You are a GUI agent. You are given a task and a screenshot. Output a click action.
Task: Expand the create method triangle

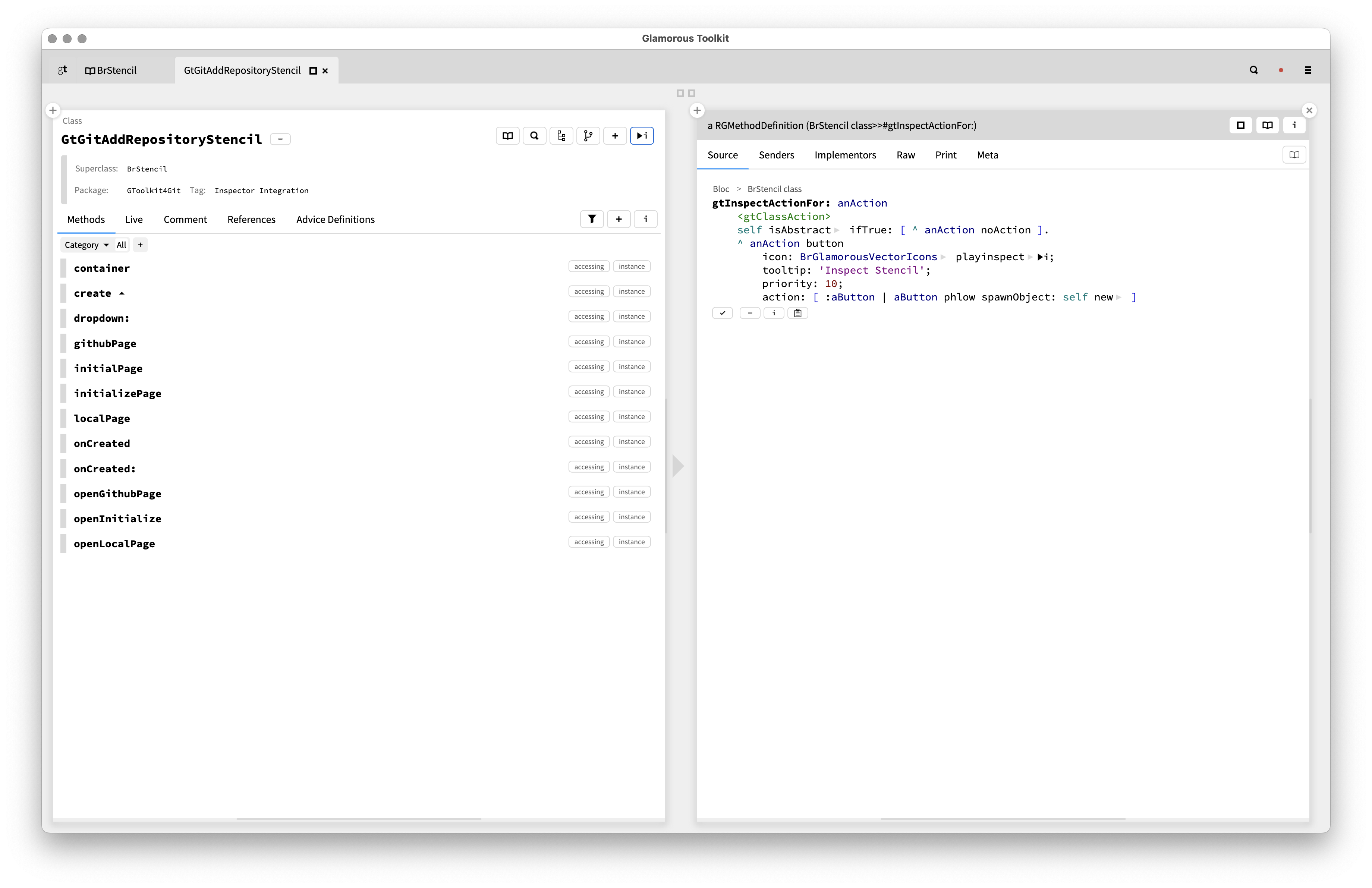[122, 293]
